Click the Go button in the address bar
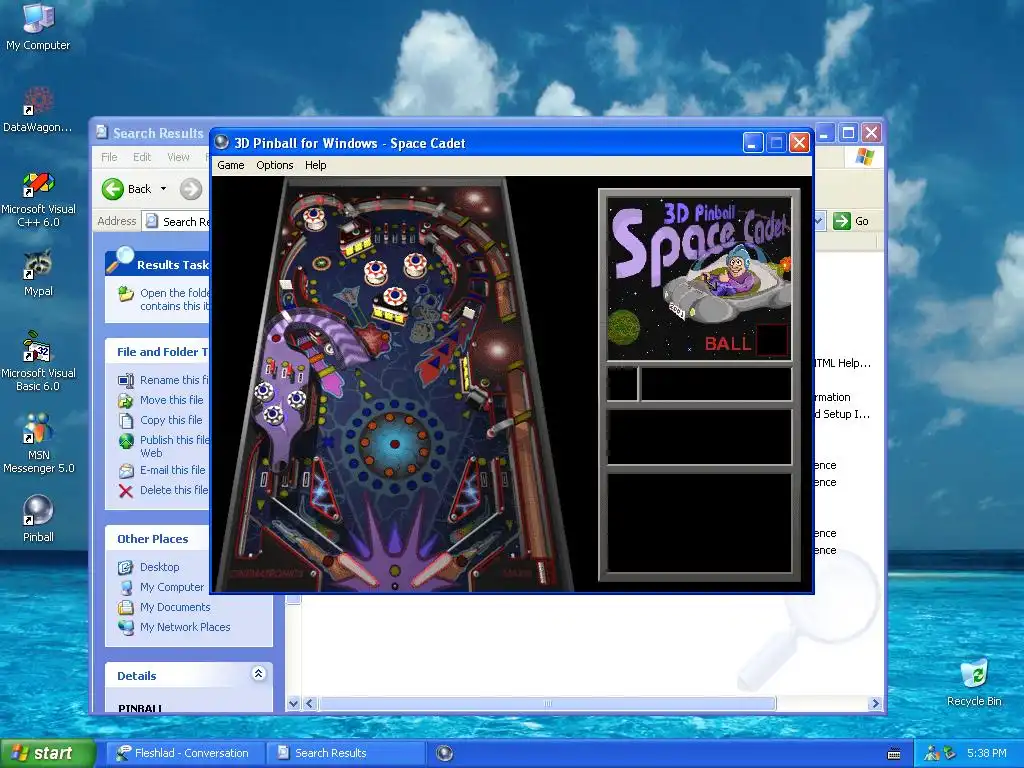Image resolution: width=1024 pixels, height=768 pixels. (851, 221)
